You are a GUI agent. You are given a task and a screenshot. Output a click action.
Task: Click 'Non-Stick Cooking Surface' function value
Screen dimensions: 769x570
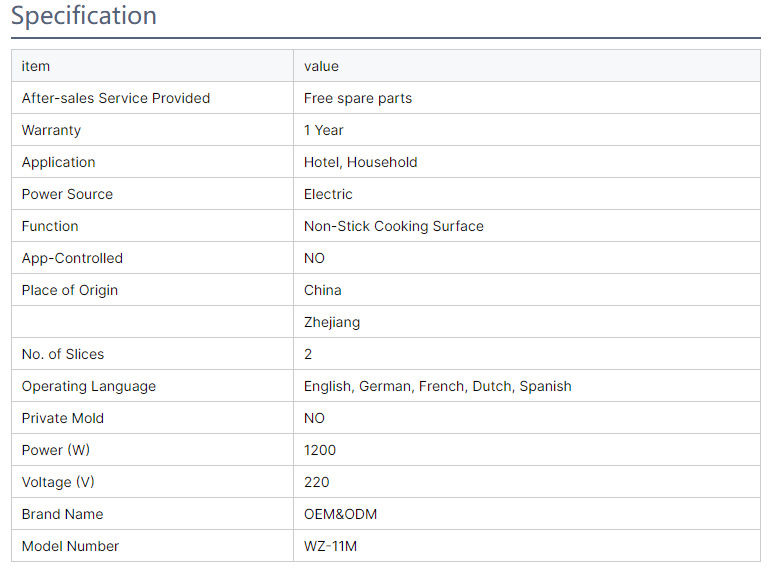point(393,226)
